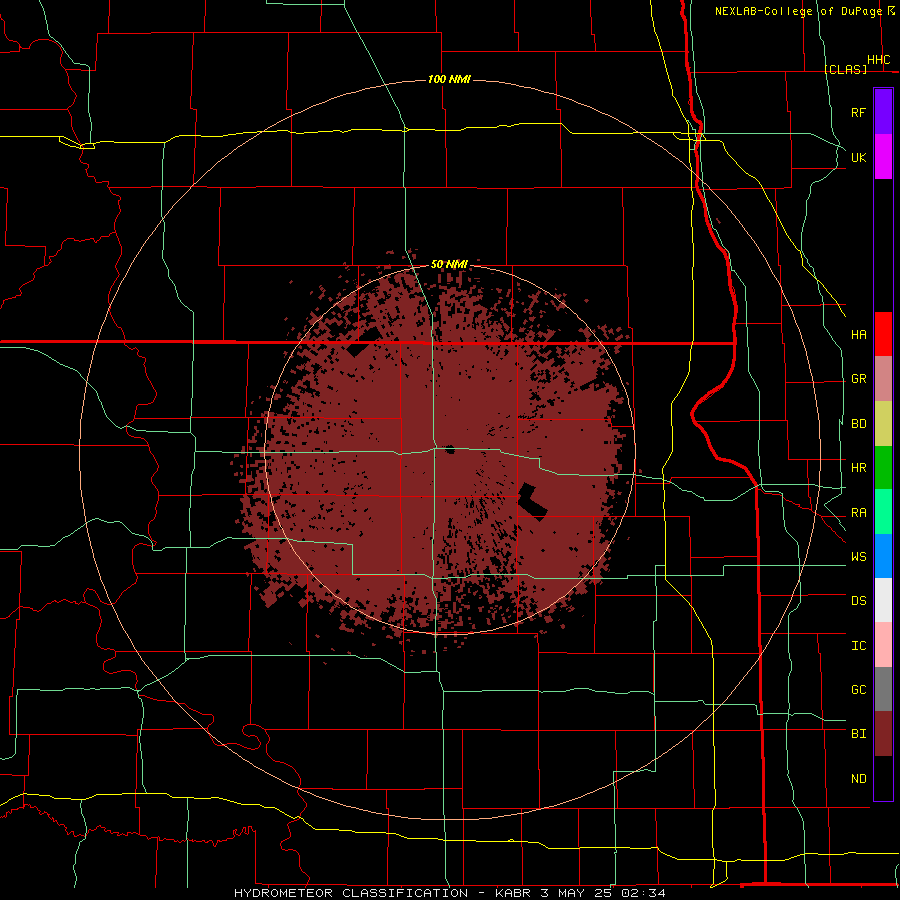Click the IC legend label
The image size is (900, 900).
click(859, 646)
